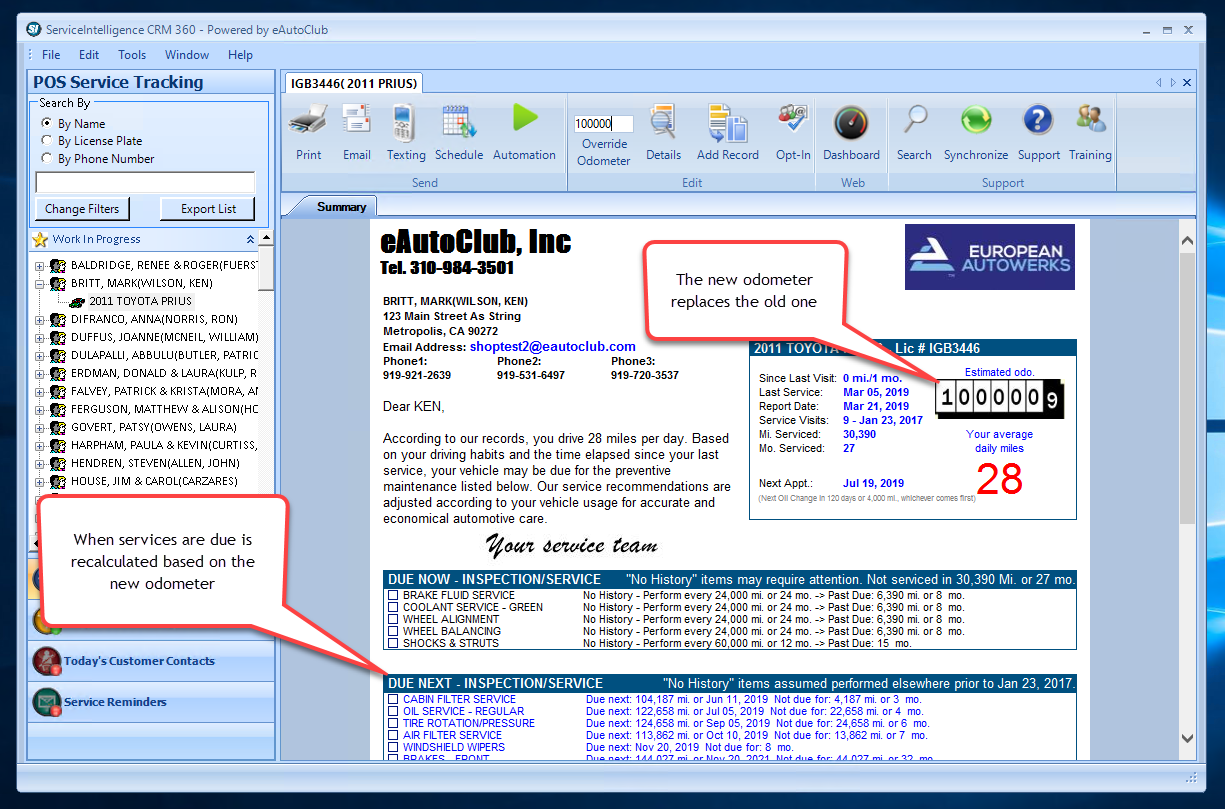Viewport: 1225px width, 809px height.
Task: Click the search text field under Search By
Action: tap(145, 182)
